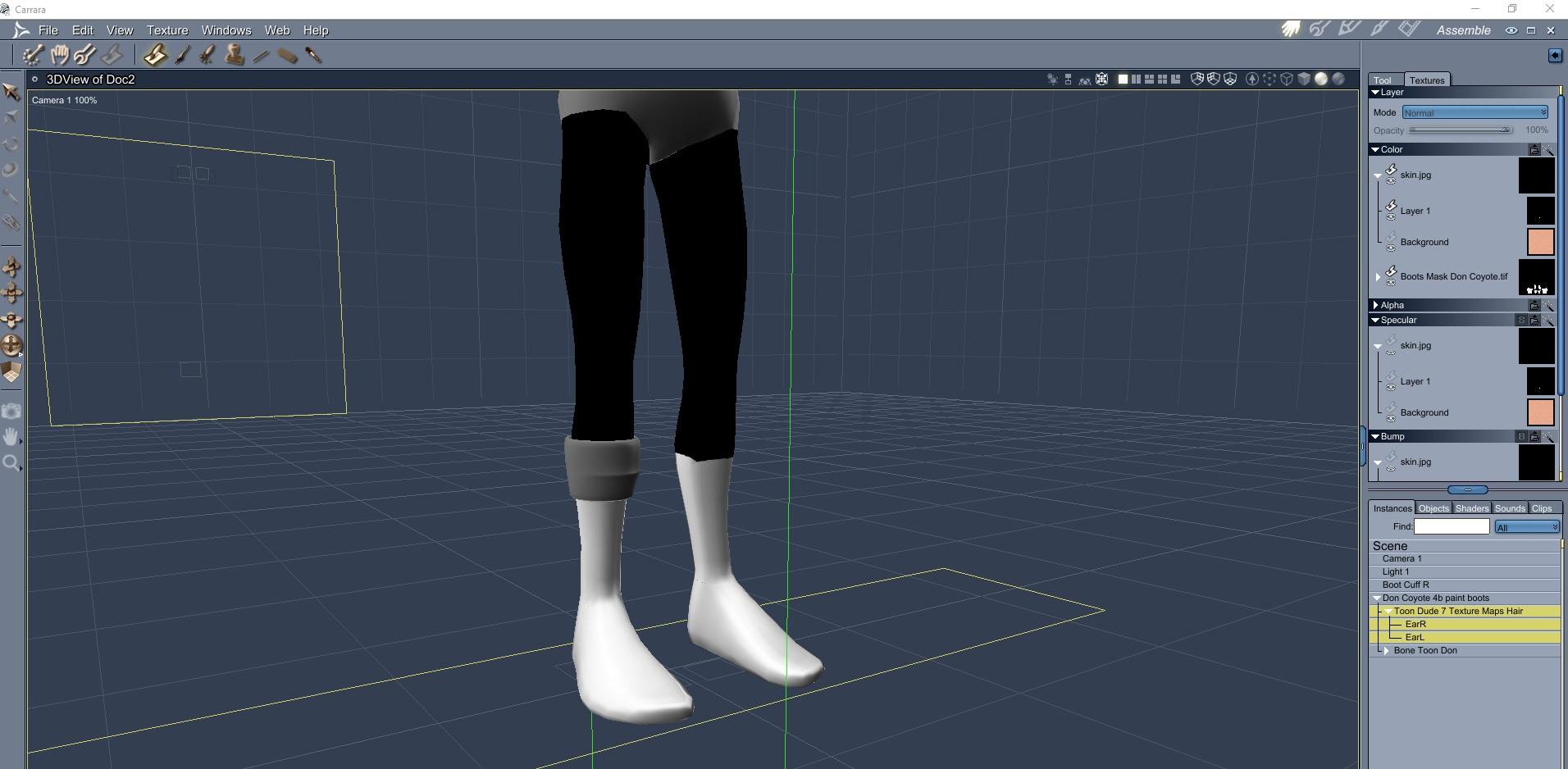
Task: Select the eyedropper color picker tool
Action: [x=313, y=56]
